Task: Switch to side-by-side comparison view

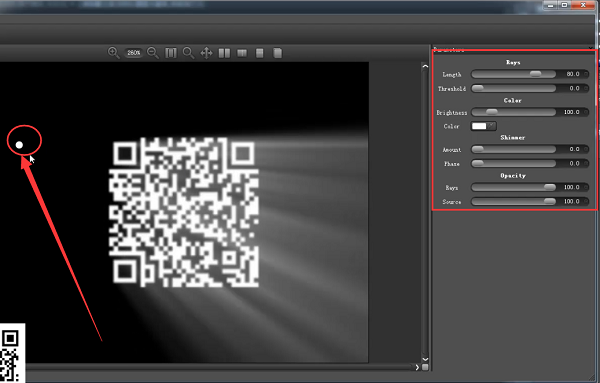Action: (x=224, y=53)
